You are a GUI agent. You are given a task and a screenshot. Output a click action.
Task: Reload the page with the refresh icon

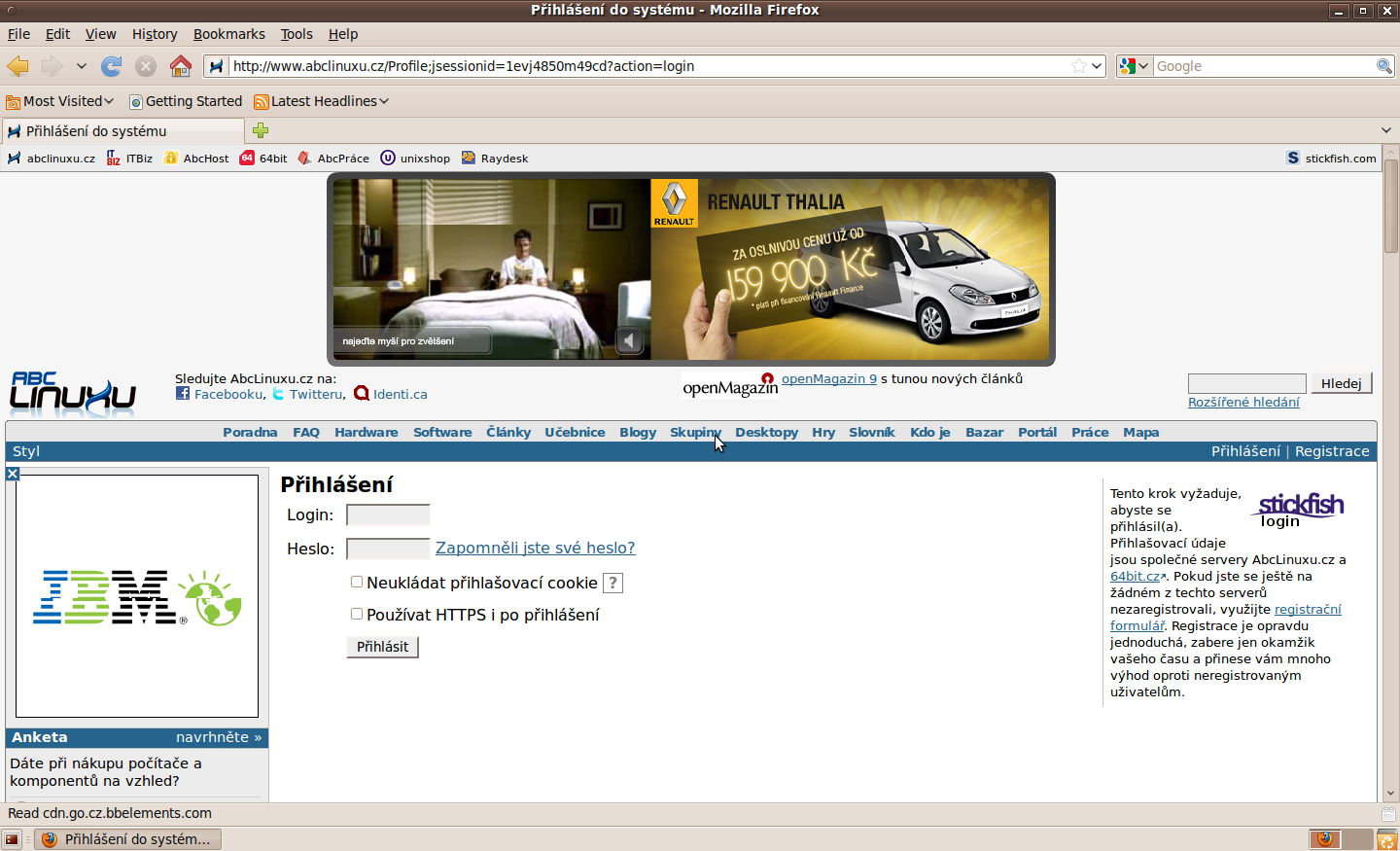112,66
